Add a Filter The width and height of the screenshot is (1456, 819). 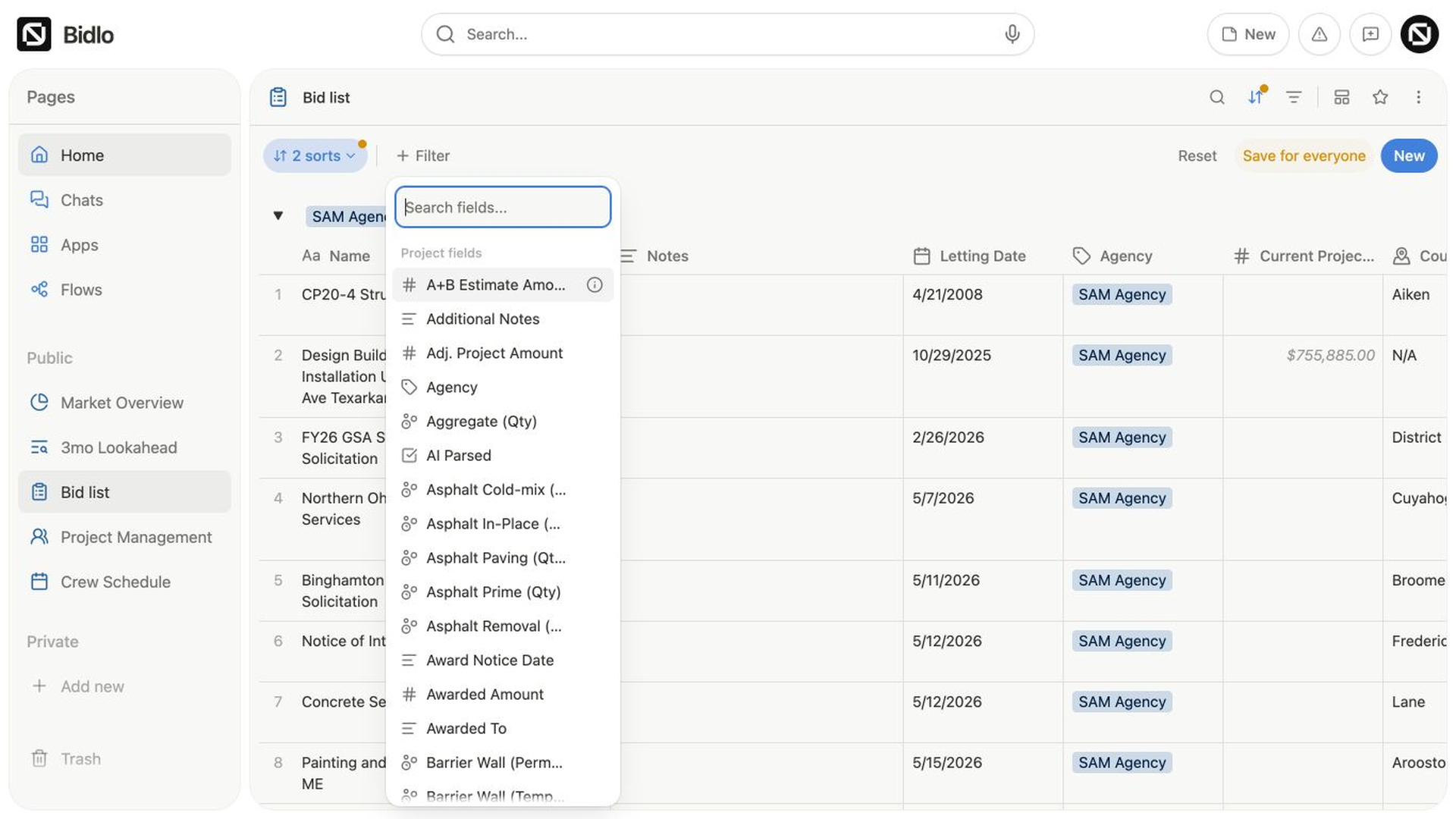pyautogui.click(x=423, y=155)
